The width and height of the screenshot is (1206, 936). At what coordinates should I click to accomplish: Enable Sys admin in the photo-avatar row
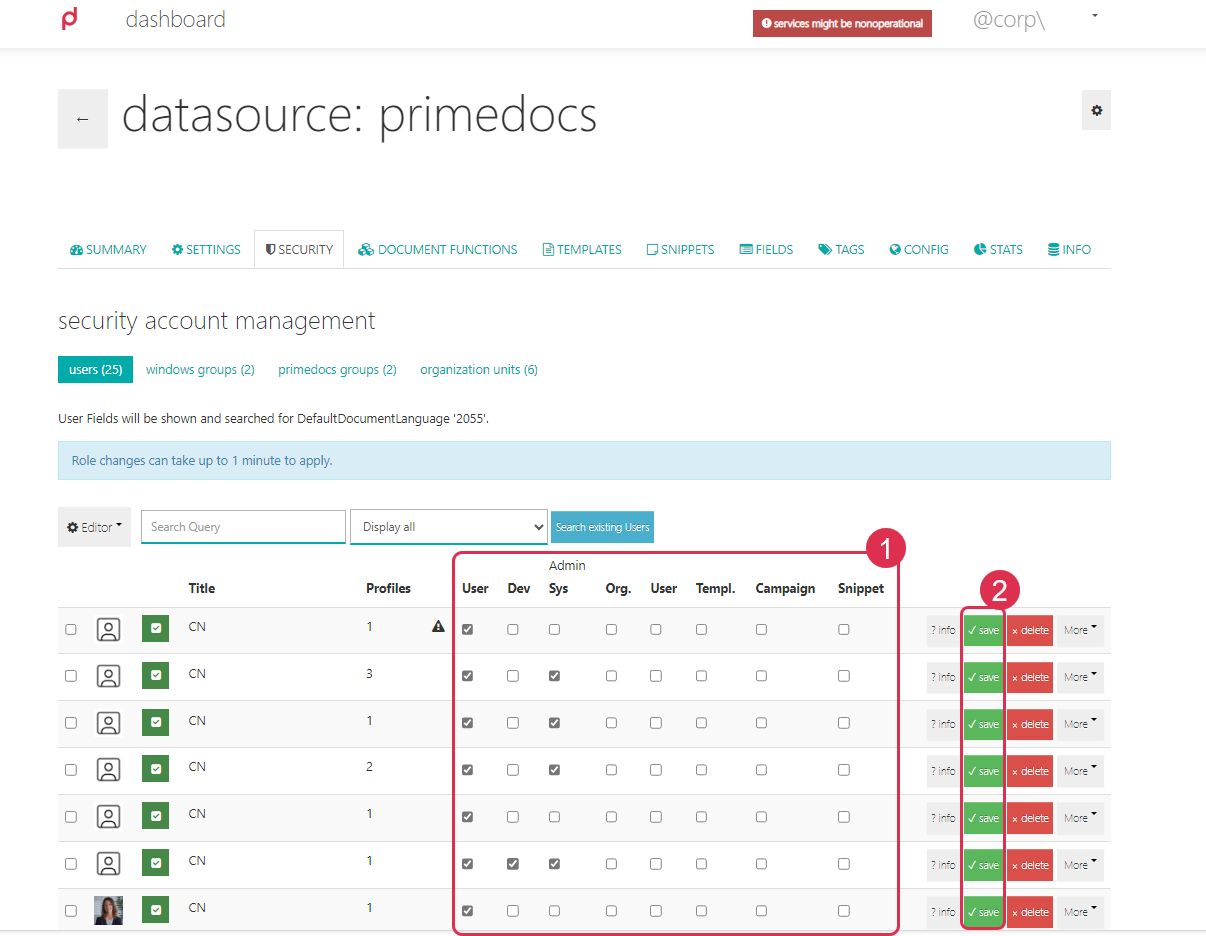pyautogui.click(x=555, y=911)
